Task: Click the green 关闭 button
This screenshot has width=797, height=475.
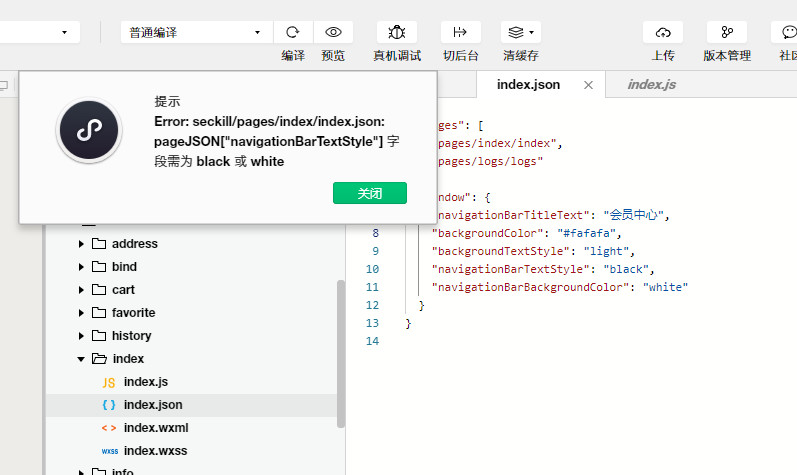Action: coord(369,193)
